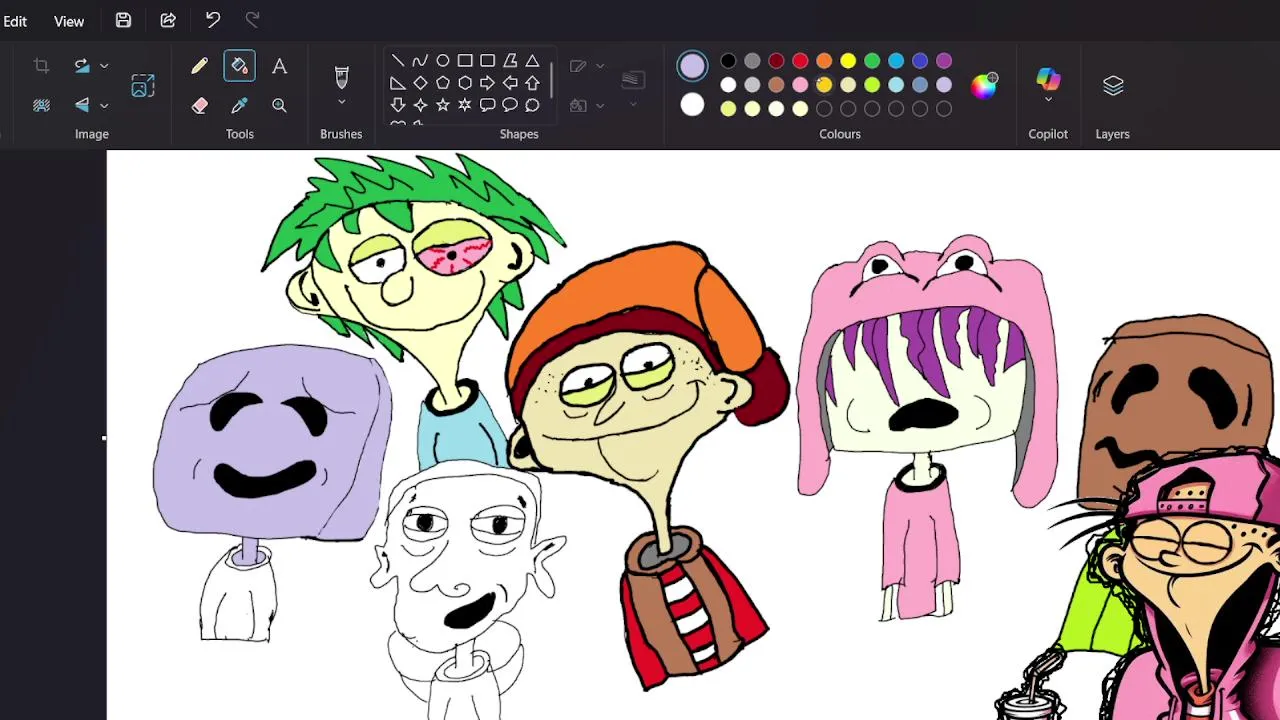Screen dimensions: 1280x720
Task: Choose the Four-point star shape
Action: click(420, 105)
